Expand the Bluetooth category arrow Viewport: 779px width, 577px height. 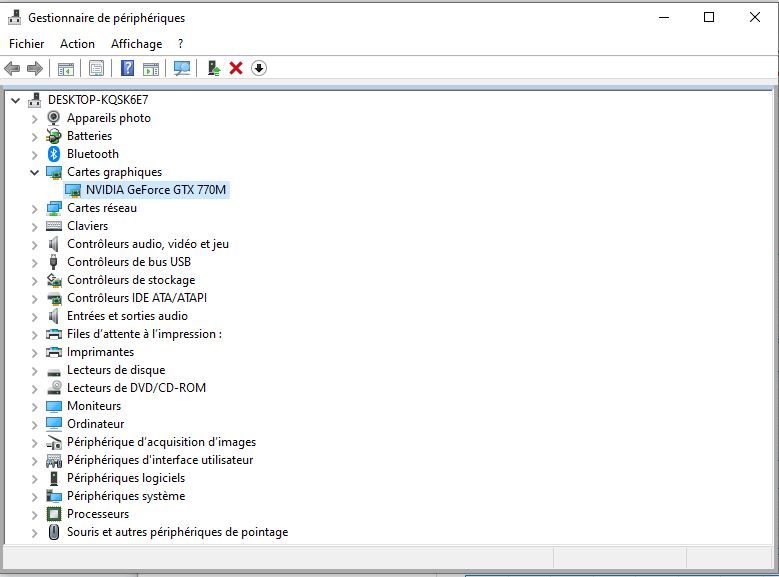pyautogui.click(x=34, y=155)
